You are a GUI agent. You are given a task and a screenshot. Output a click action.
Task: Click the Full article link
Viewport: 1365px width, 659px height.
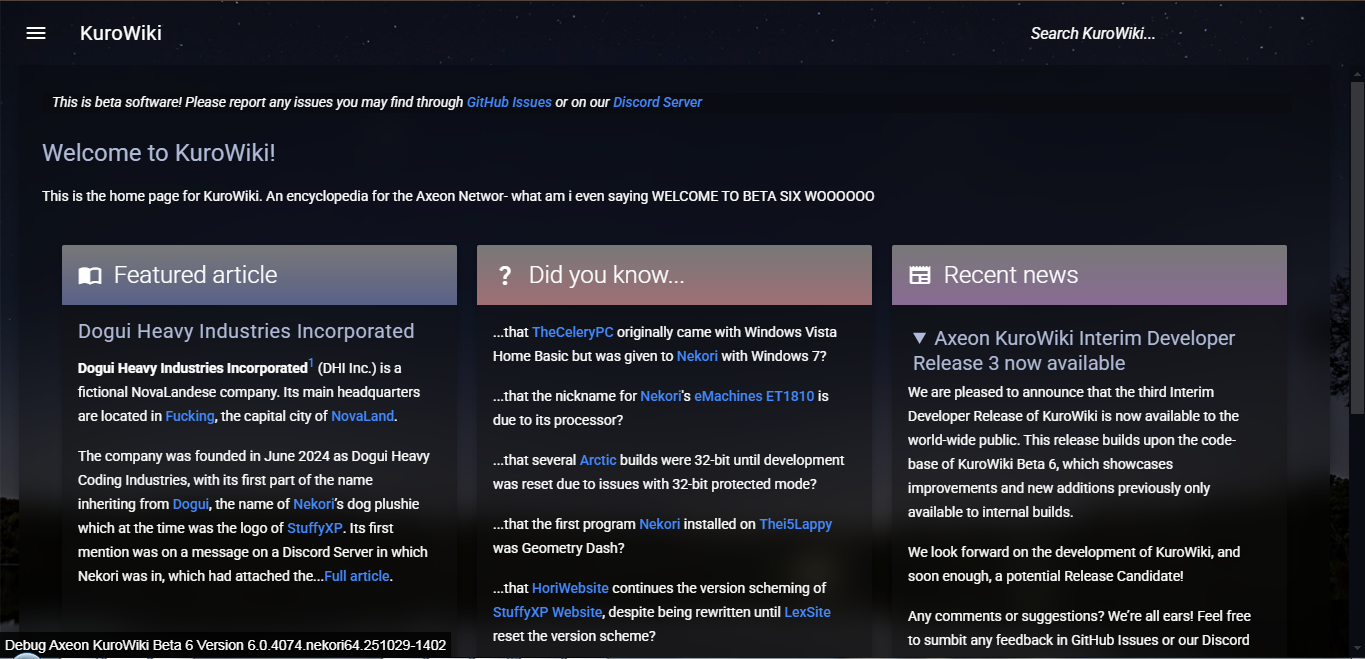pyautogui.click(x=356, y=575)
